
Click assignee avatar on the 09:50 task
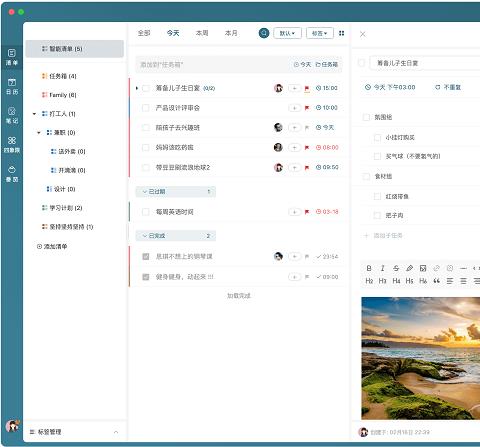click(x=278, y=167)
